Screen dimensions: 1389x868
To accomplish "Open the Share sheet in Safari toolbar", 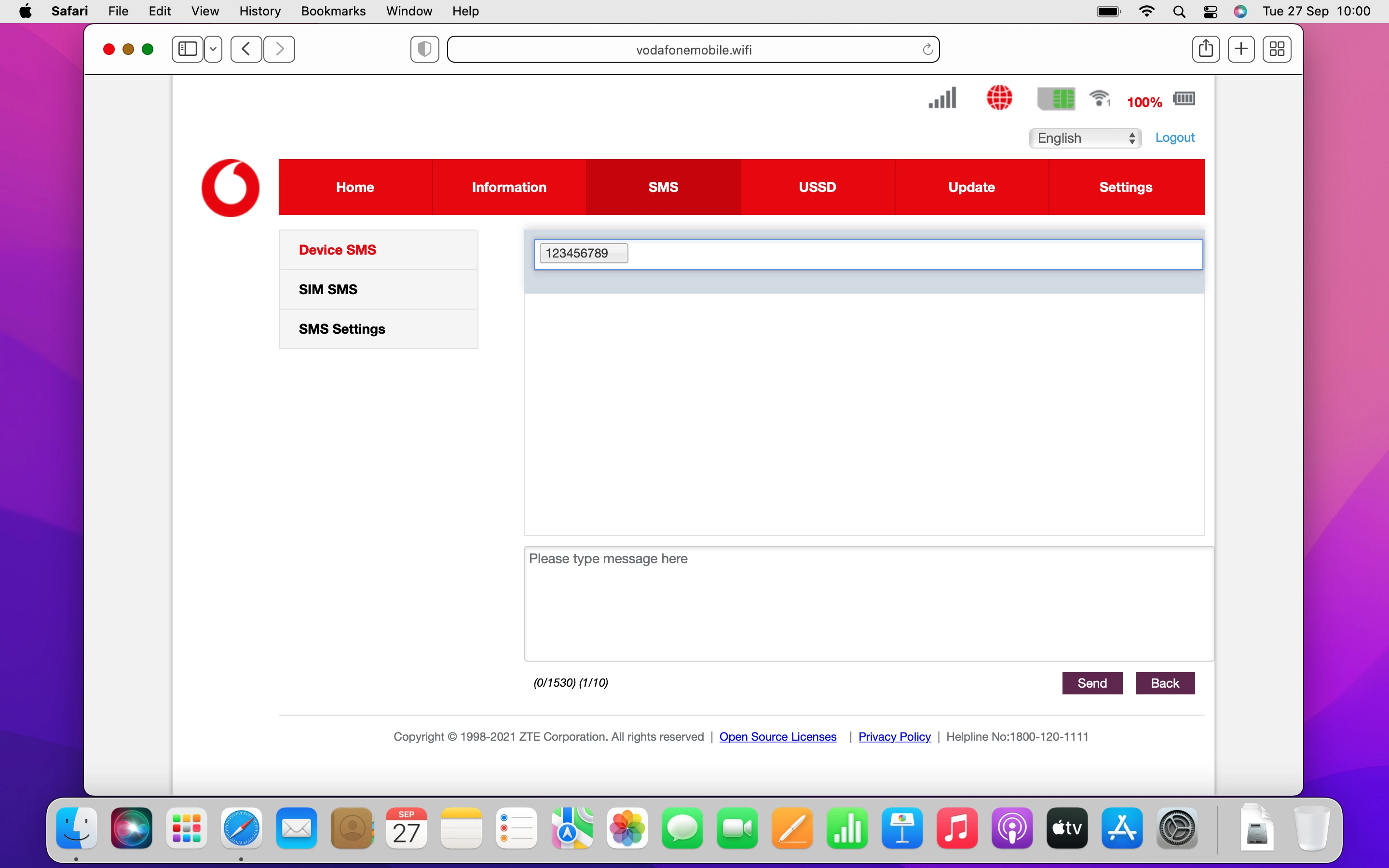I will (x=1205, y=49).
